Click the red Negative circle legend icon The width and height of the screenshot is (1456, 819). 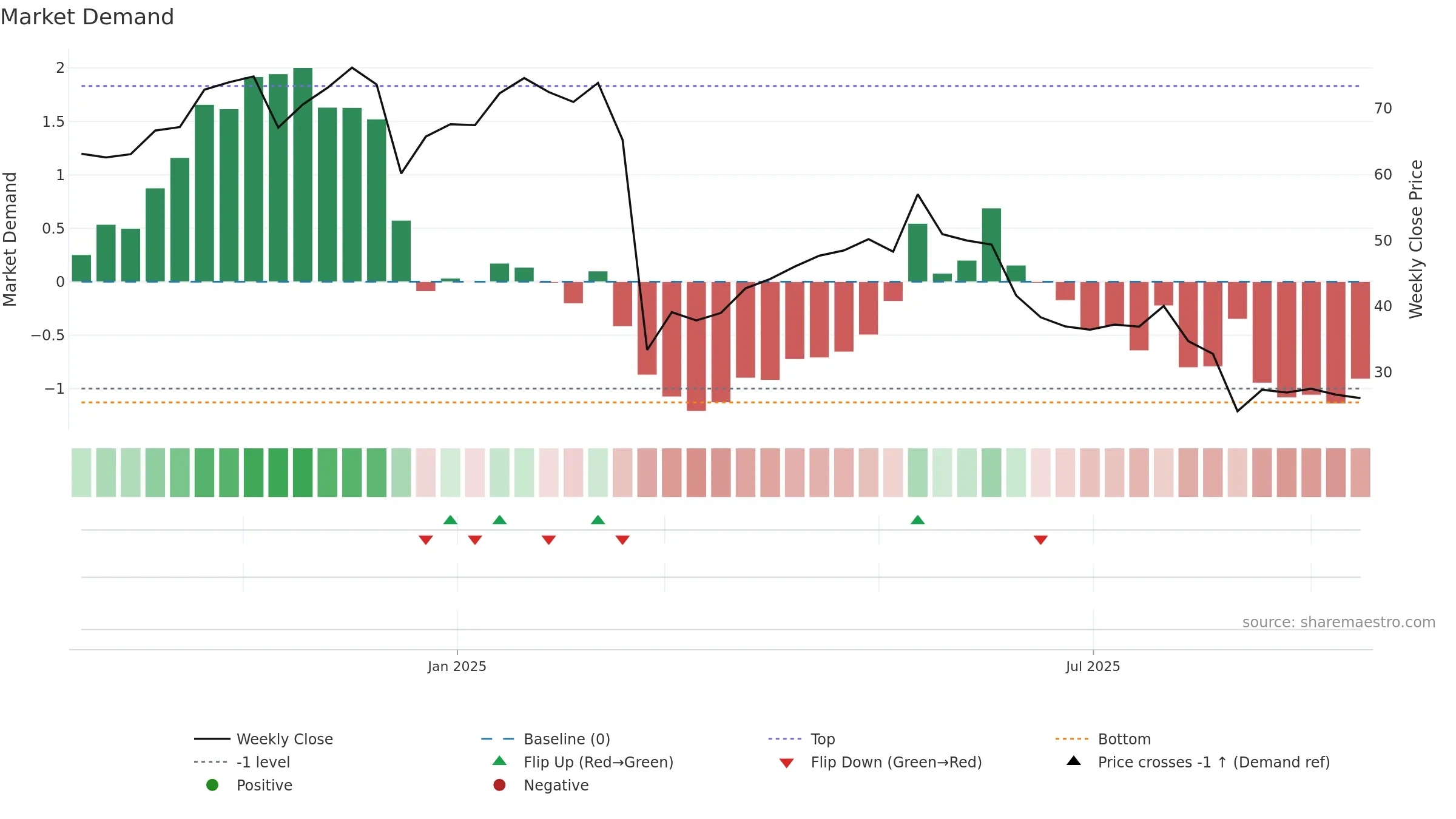coord(499,785)
